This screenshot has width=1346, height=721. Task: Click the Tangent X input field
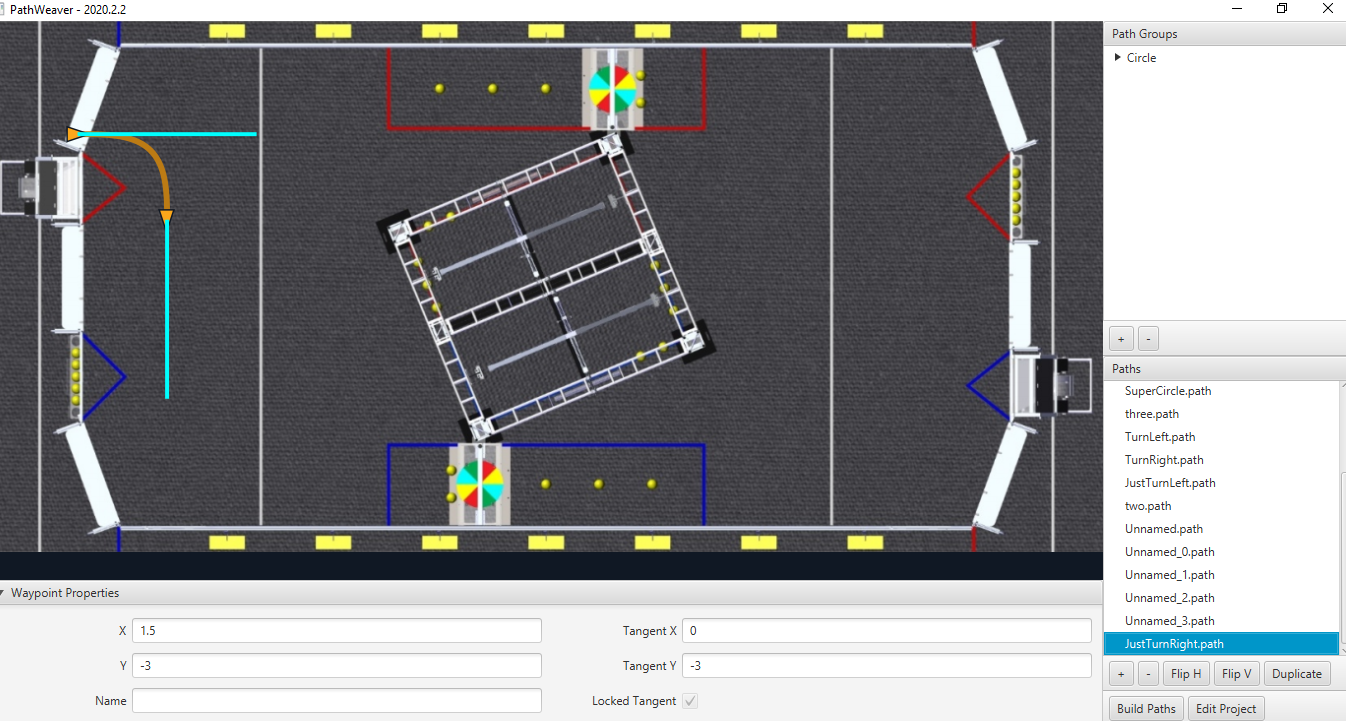click(887, 631)
